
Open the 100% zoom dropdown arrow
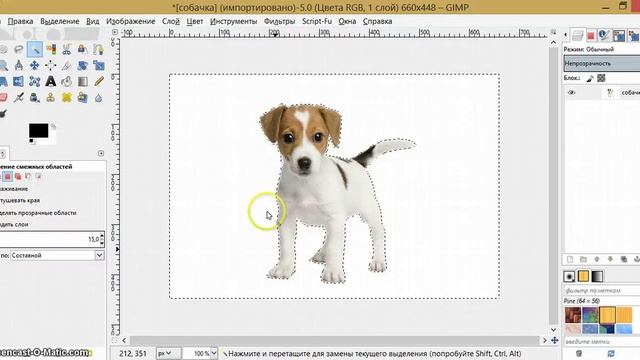[x=213, y=353]
